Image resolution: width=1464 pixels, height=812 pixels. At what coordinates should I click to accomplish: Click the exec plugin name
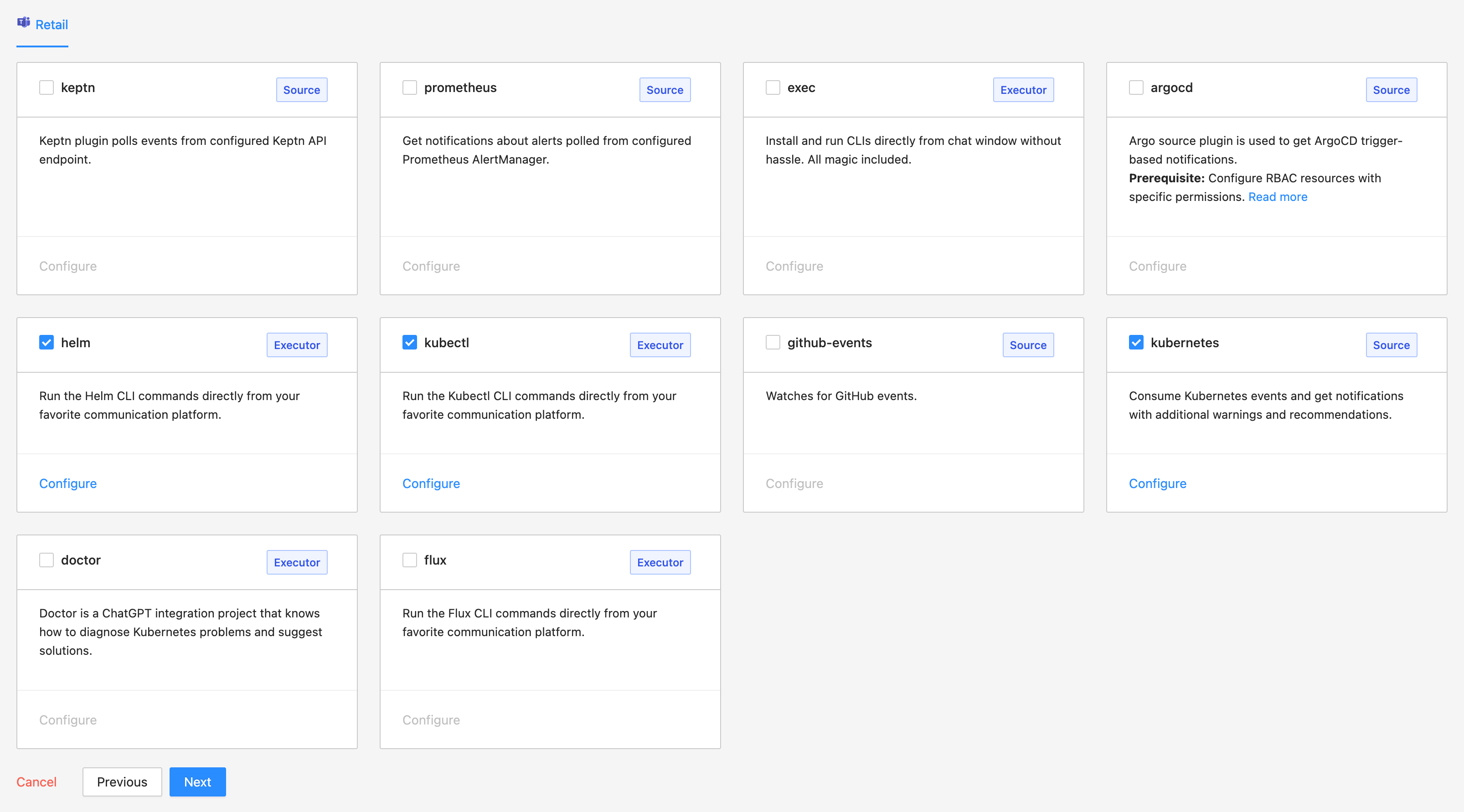pyautogui.click(x=801, y=87)
